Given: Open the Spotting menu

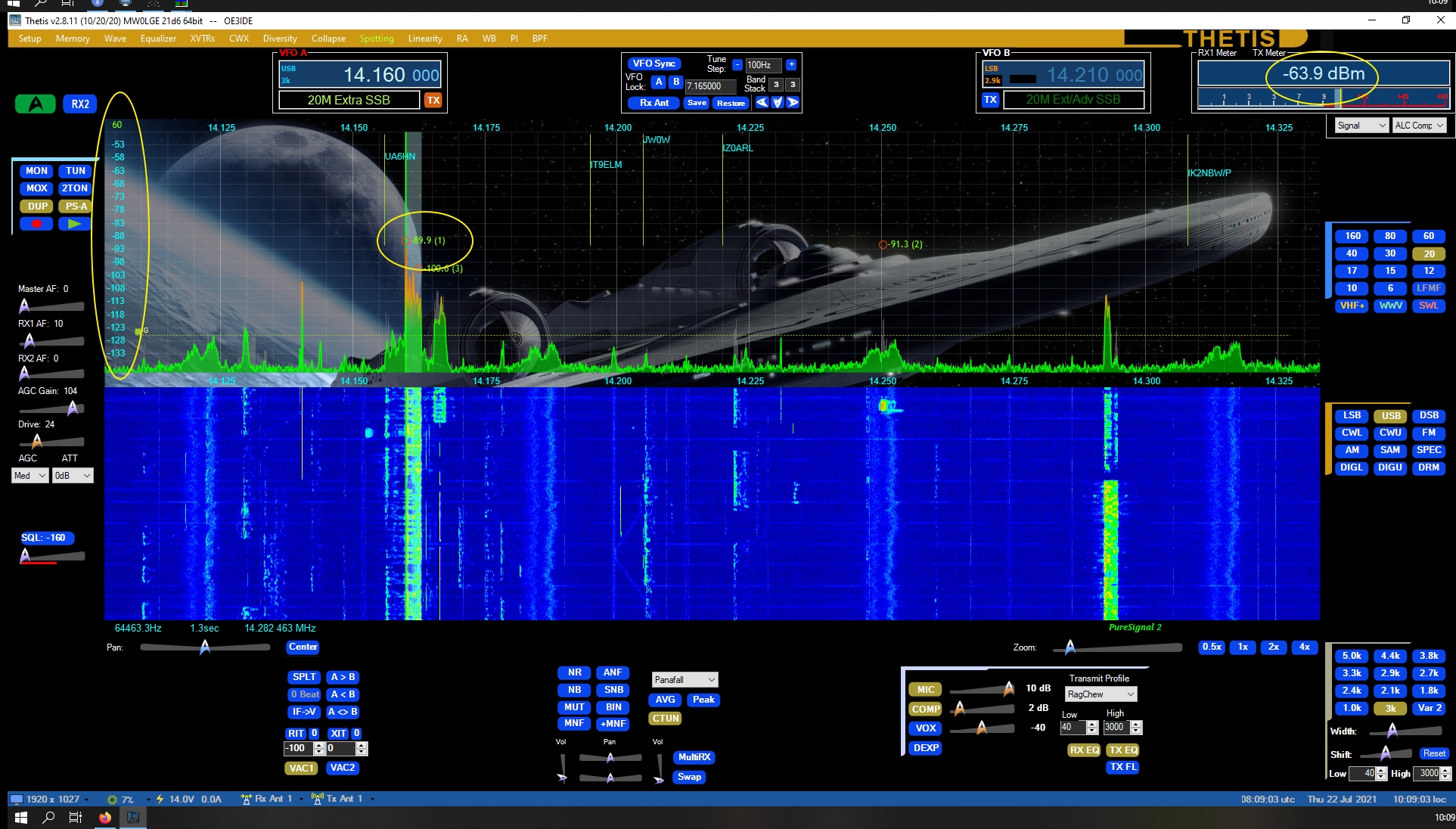Looking at the screenshot, I should coord(377,39).
